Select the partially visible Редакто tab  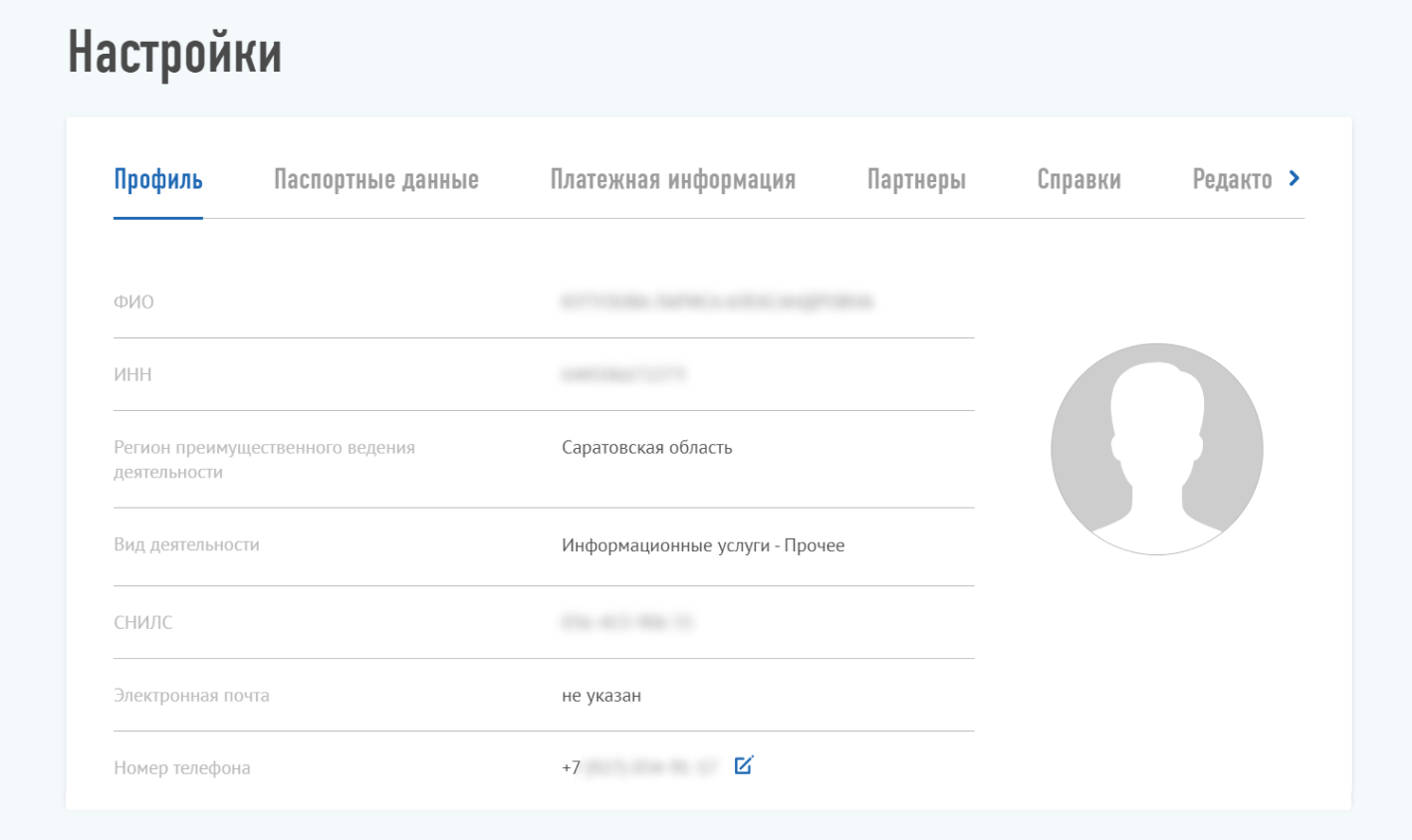point(1232,180)
